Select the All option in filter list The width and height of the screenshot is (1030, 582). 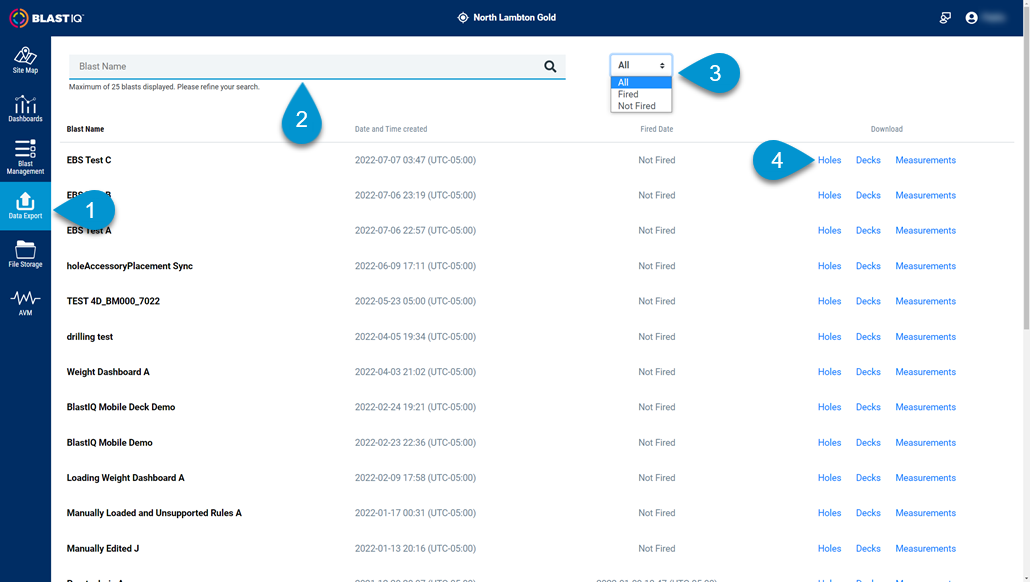[641, 82]
